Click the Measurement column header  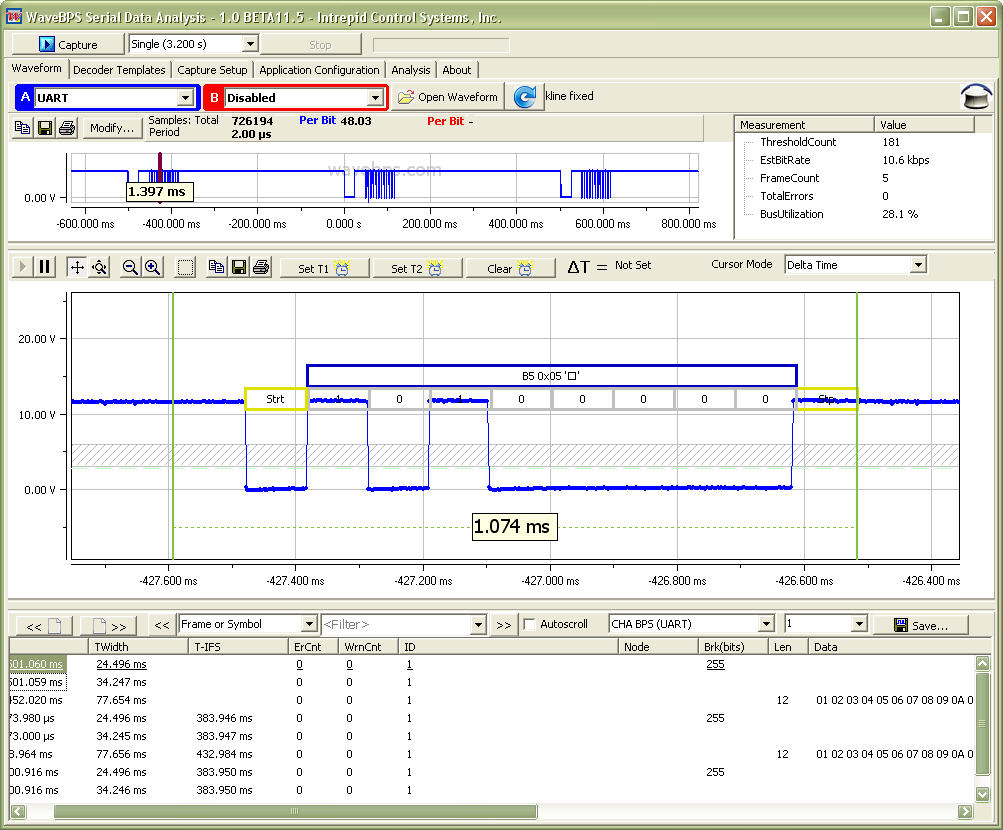tap(803, 125)
